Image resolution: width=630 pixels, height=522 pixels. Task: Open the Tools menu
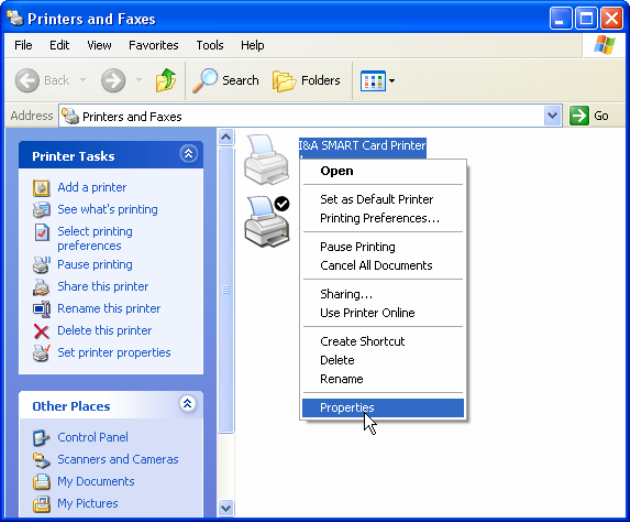[210, 45]
